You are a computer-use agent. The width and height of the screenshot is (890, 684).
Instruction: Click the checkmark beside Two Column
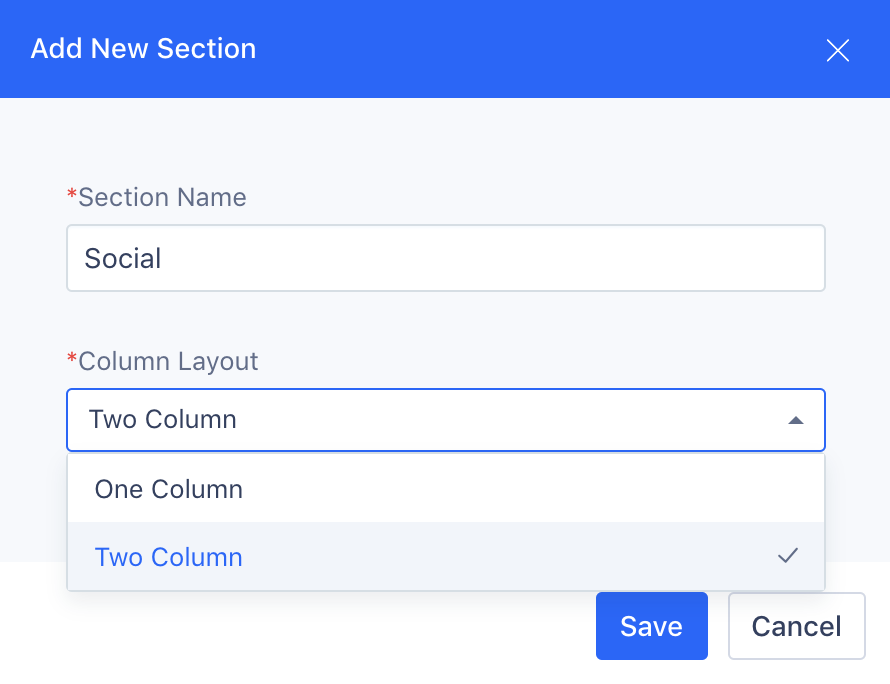coord(788,555)
